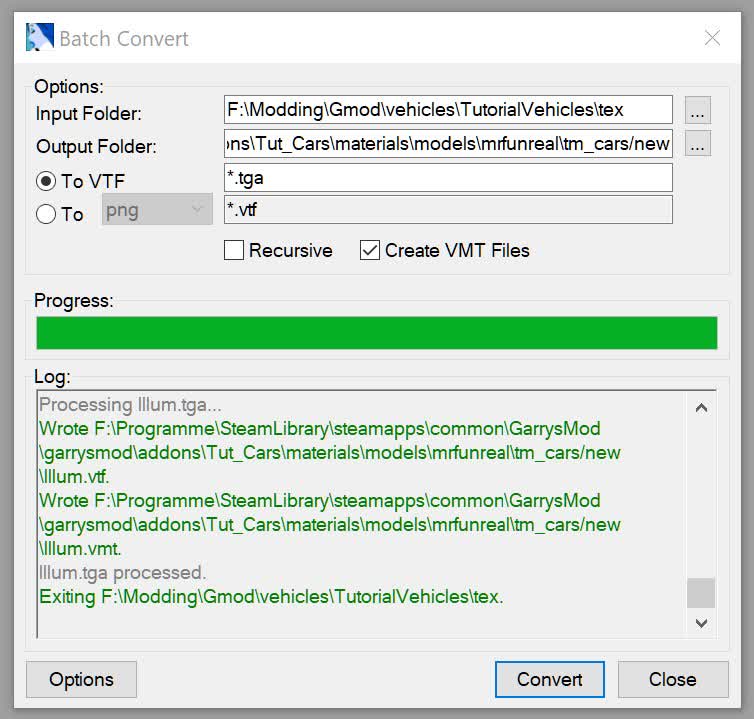754x719 pixels.
Task: Click the green progress bar
Action: pos(376,333)
